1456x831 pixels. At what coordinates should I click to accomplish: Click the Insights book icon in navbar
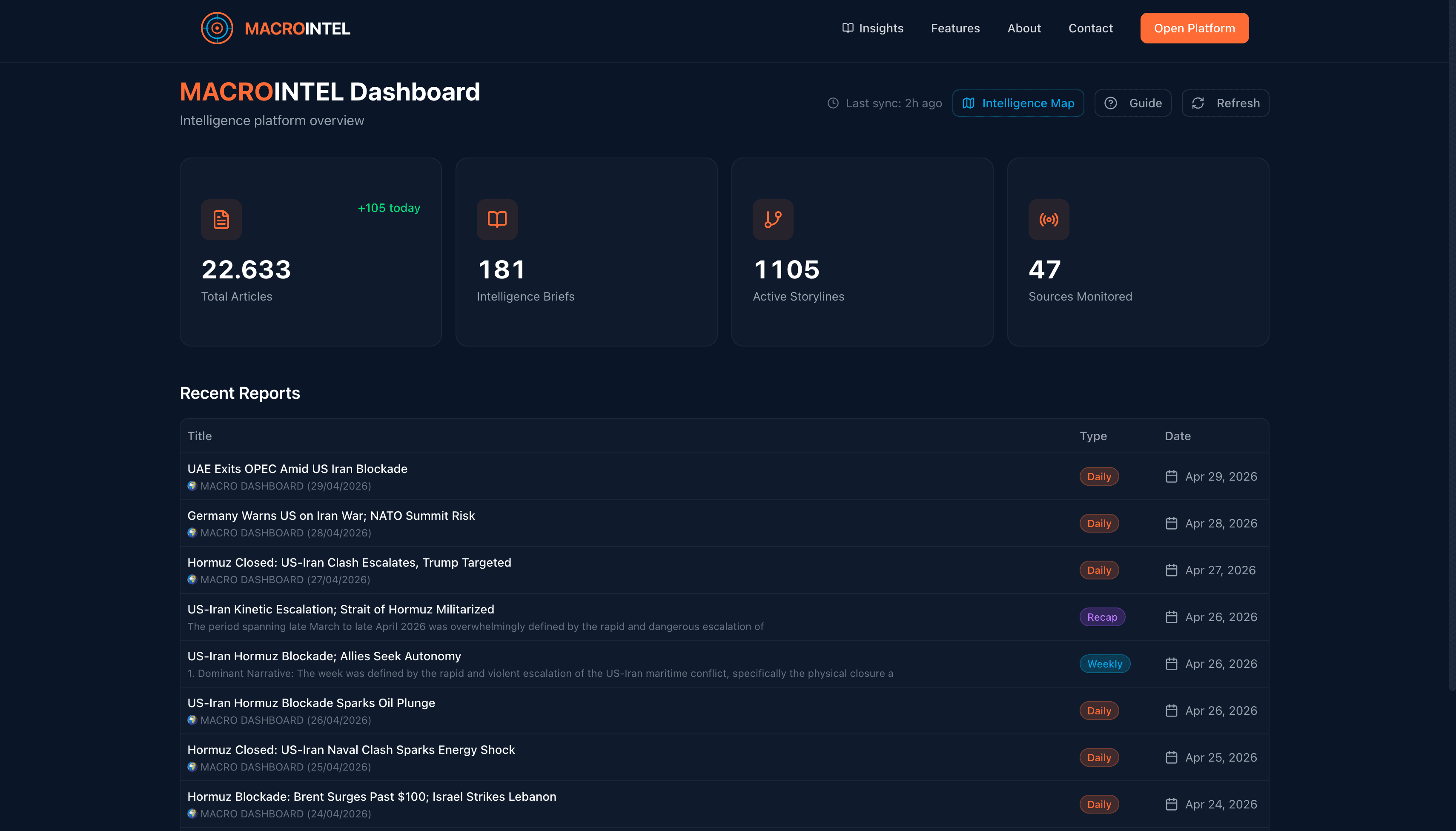click(x=848, y=28)
